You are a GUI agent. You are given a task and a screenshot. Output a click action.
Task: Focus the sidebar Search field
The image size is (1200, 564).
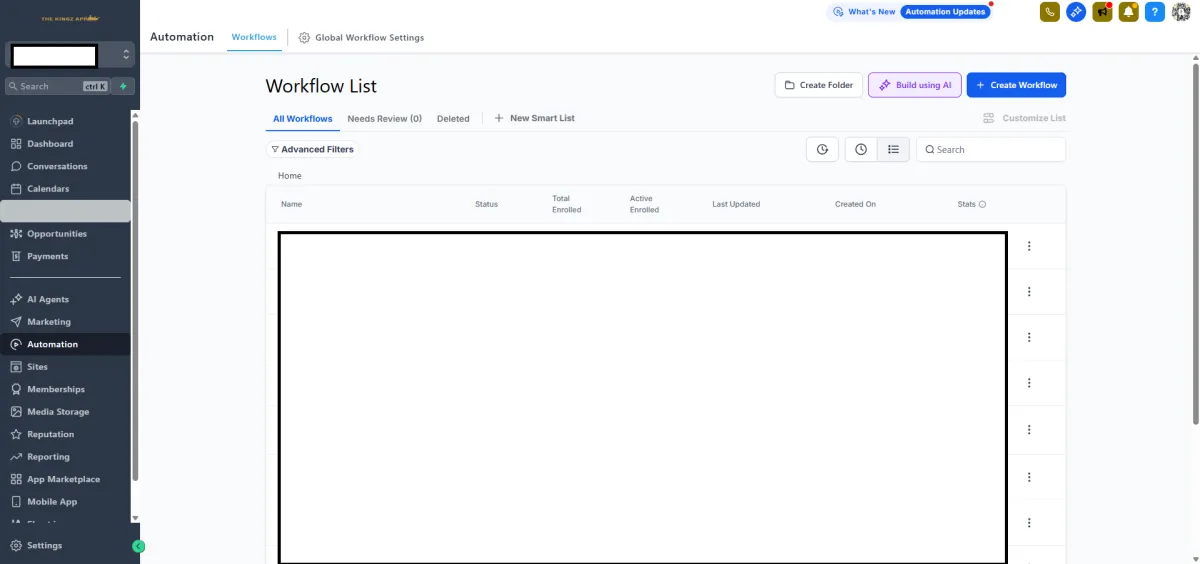point(58,86)
